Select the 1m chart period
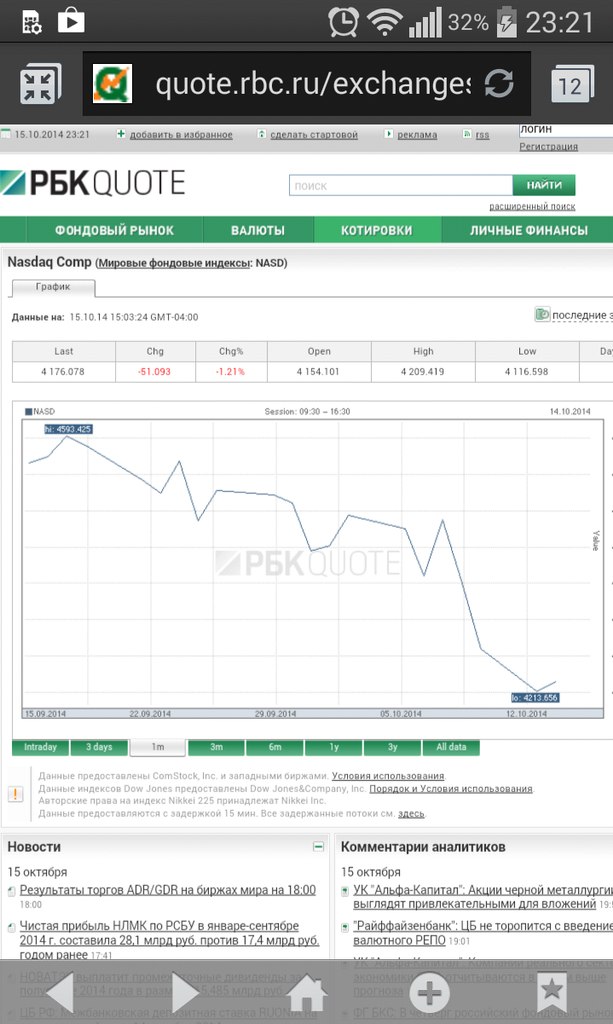 158,747
